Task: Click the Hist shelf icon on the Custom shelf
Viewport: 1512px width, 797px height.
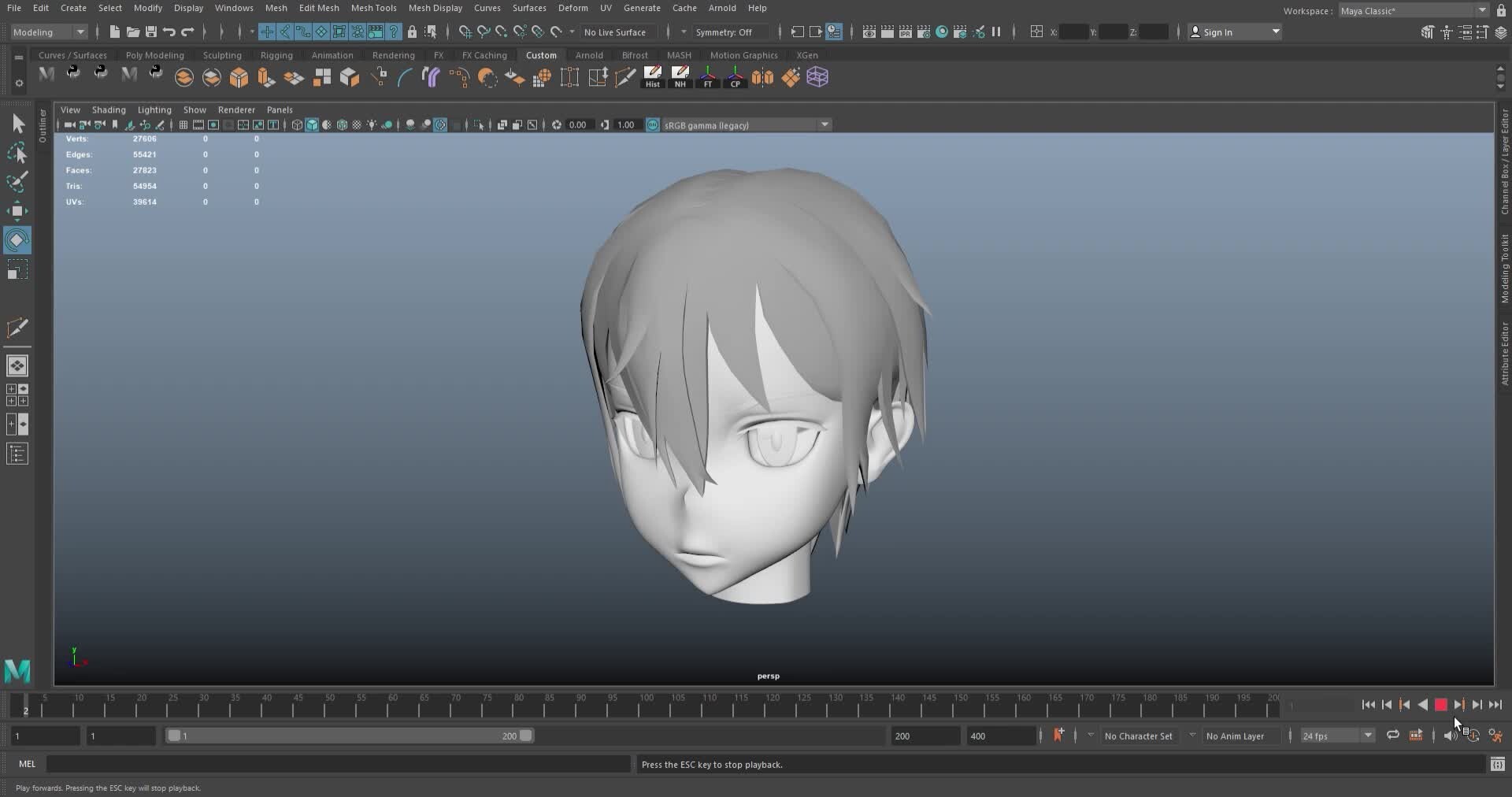Action: tap(653, 76)
